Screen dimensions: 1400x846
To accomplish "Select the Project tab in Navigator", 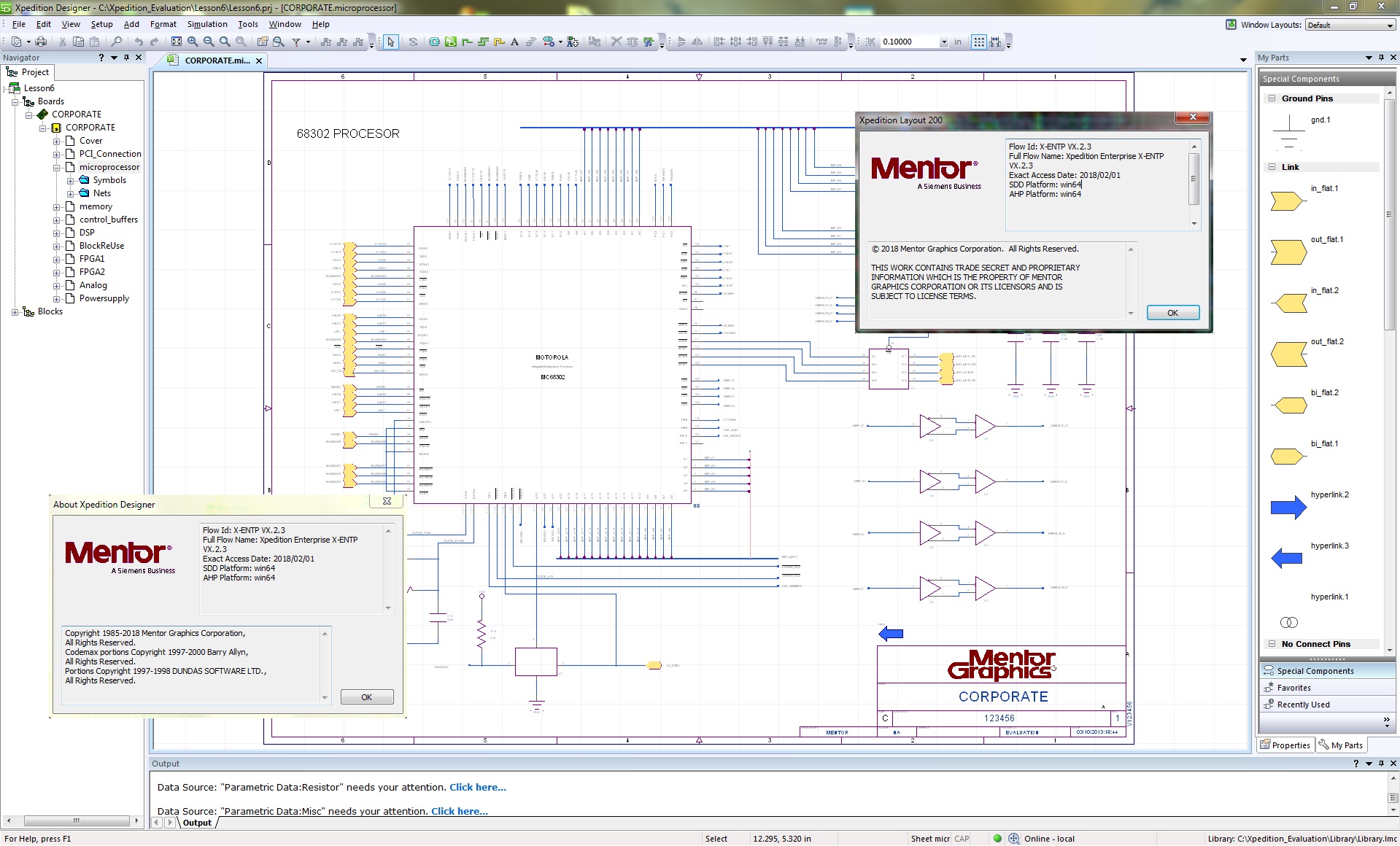I will 28,72.
